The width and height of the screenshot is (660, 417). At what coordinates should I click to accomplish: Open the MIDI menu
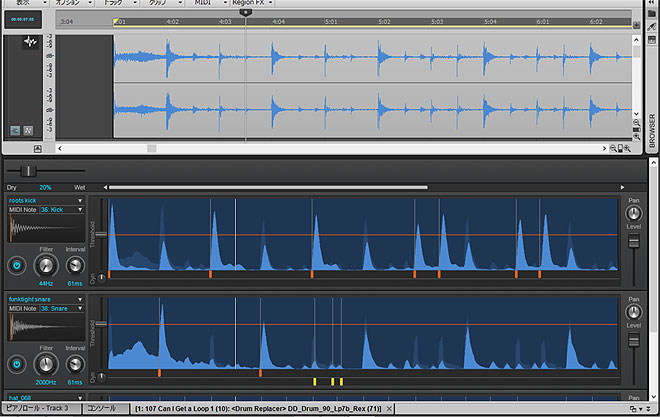tap(207, 3)
